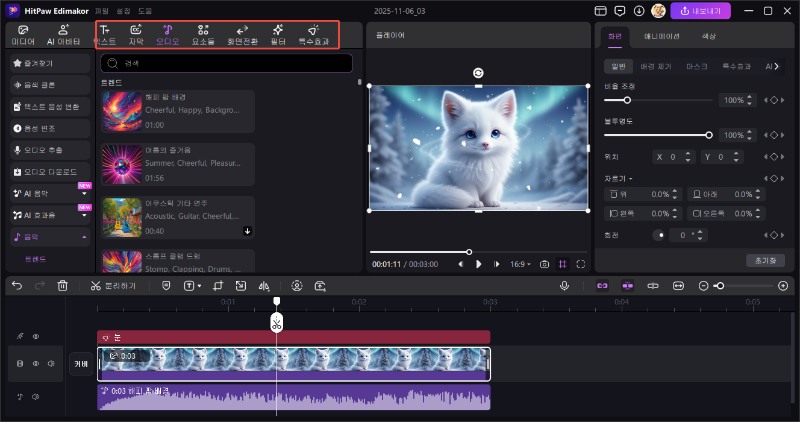Play the preview video
This screenshot has height=422, width=800.
point(479,264)
